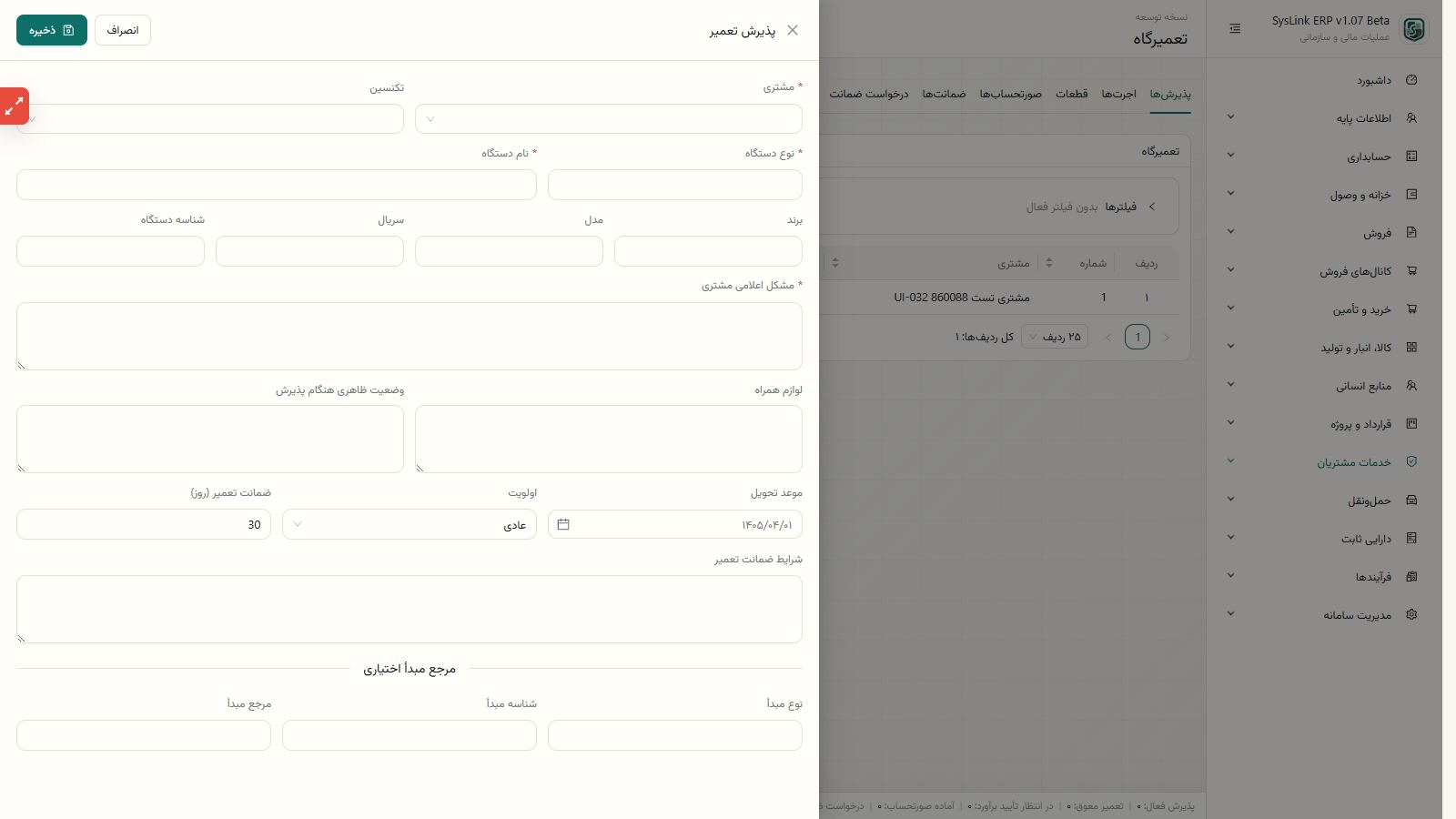Switch to the اجرت‌ها tab

pos(1118,94)
